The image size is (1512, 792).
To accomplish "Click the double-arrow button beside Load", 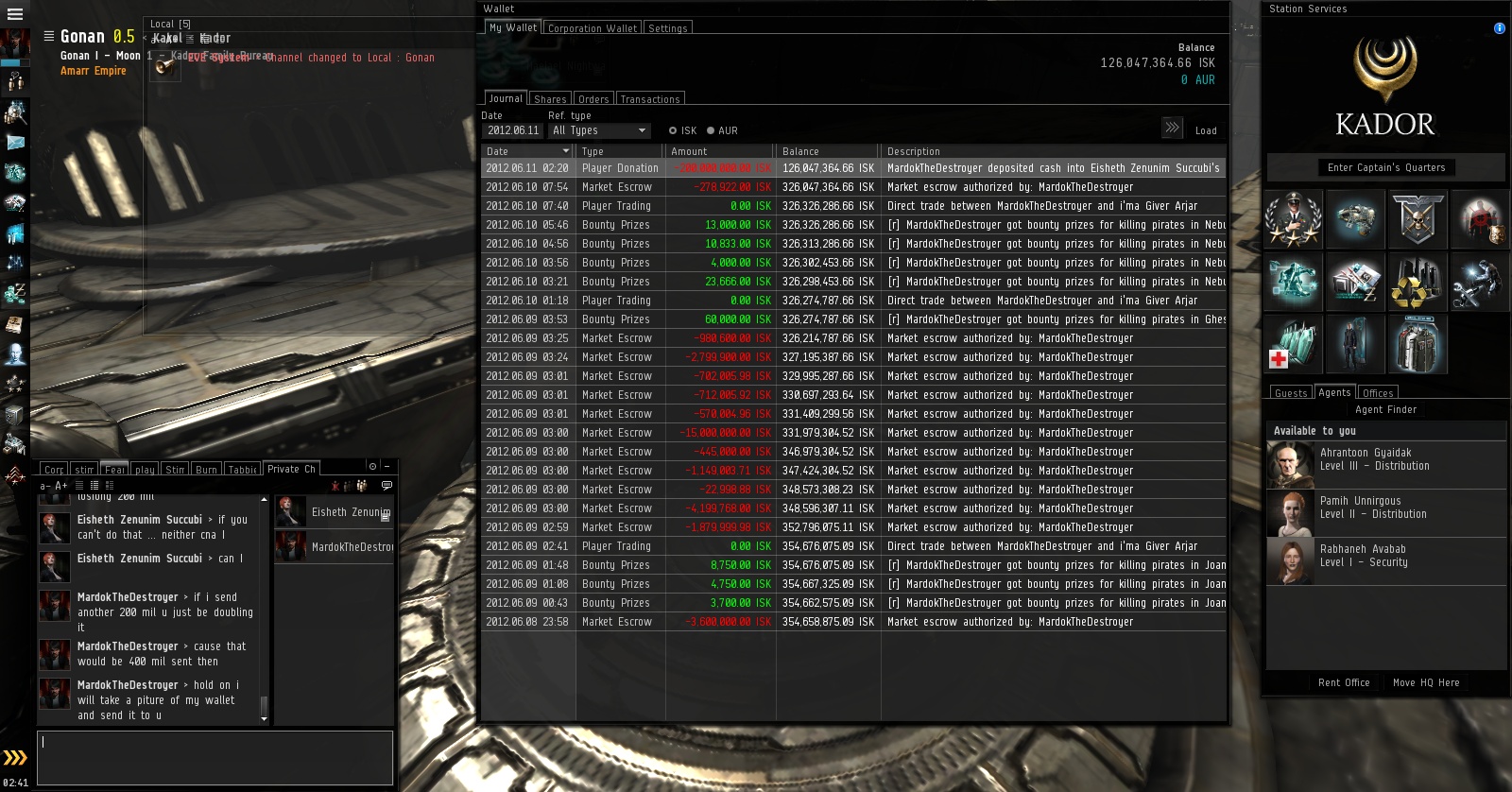I will click(x=1172, y=128).
